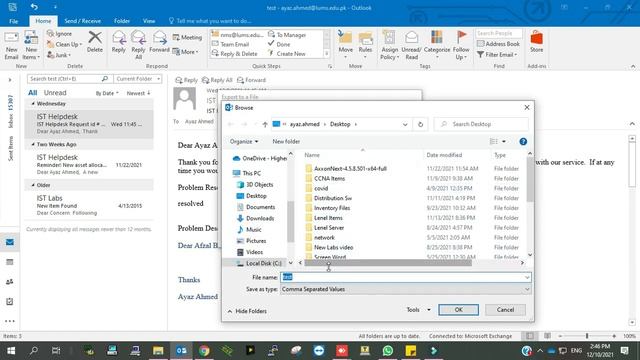Open the Junk dropdown
The height and width of the screenshot is (360, 640).
coord(59,55)
